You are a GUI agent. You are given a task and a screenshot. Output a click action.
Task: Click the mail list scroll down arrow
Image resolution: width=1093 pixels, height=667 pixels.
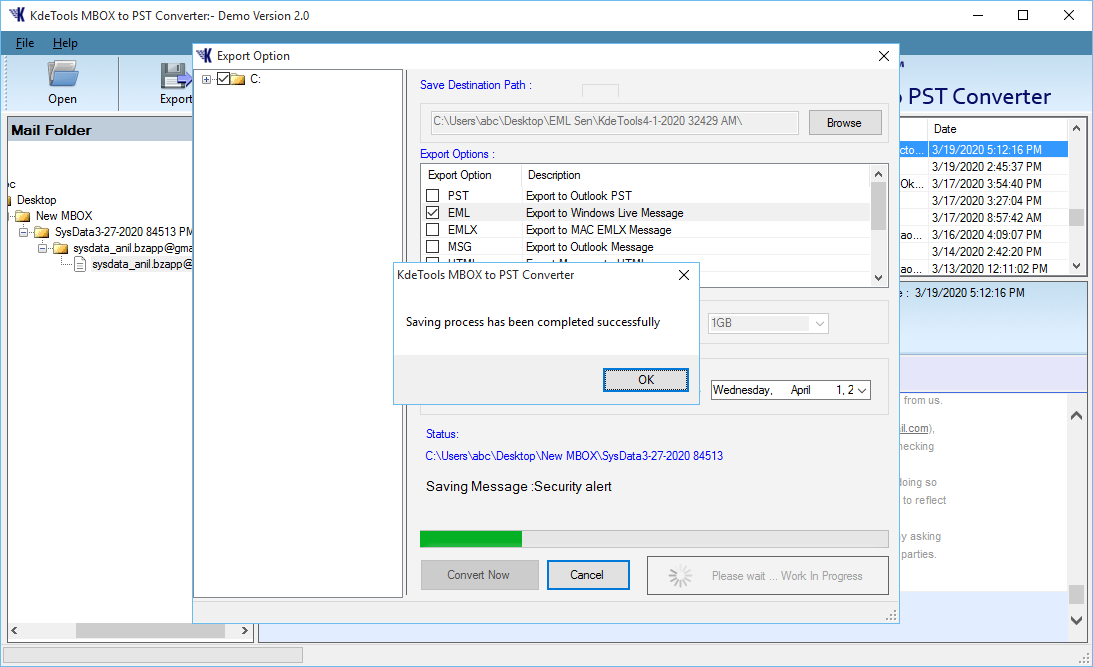click(1076, 266)
